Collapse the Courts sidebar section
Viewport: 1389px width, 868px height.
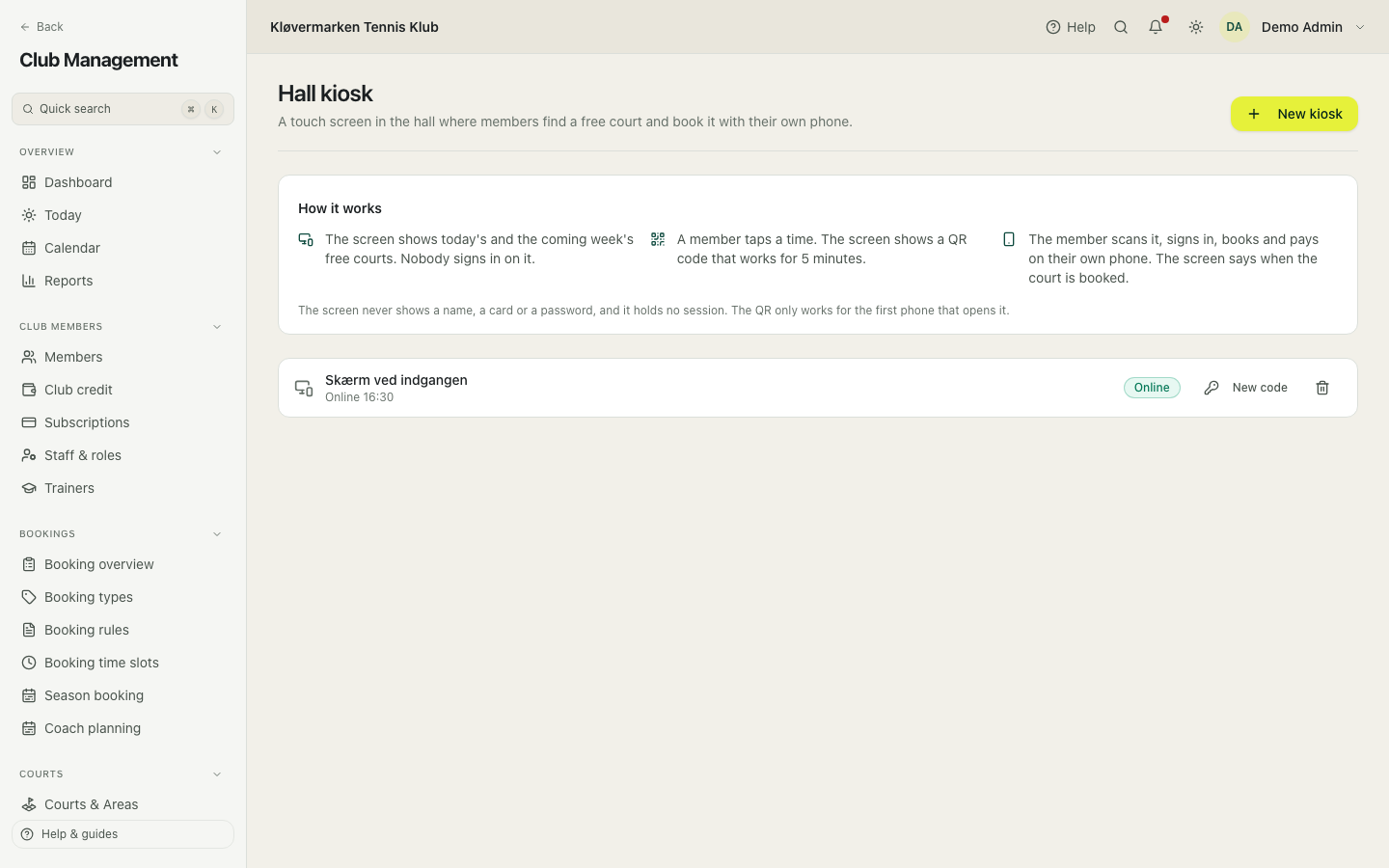click(x=217, y=774)
